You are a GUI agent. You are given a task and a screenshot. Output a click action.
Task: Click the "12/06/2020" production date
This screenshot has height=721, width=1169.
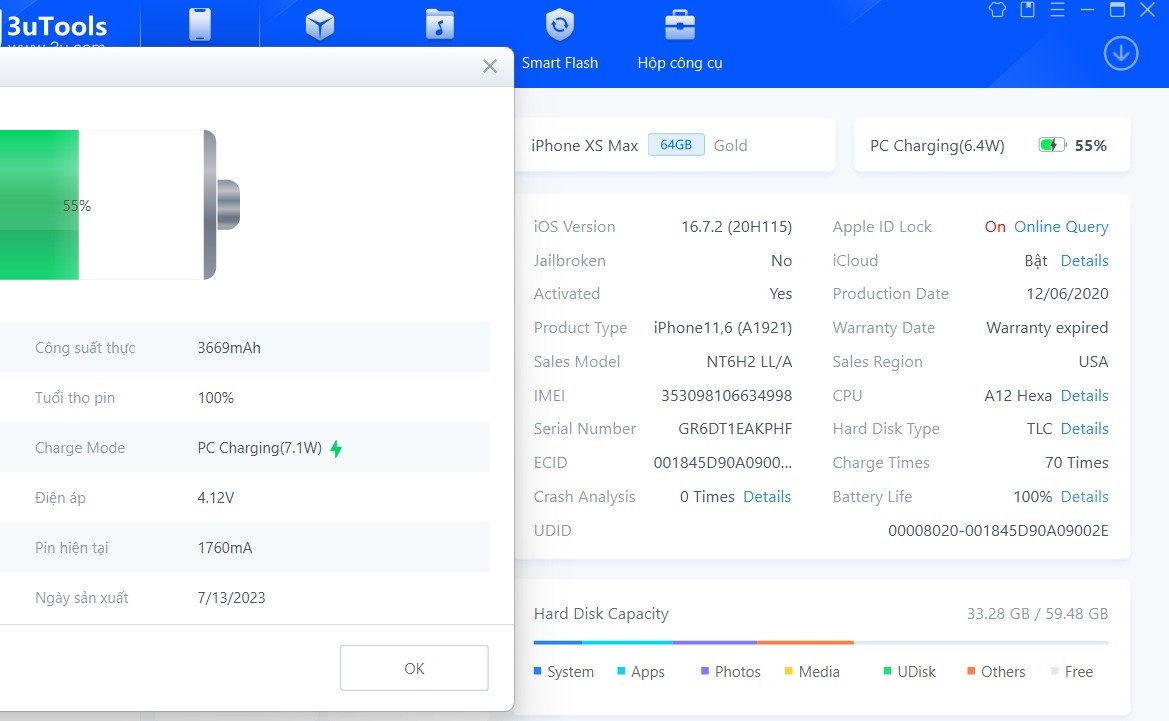click(1067, 294)
